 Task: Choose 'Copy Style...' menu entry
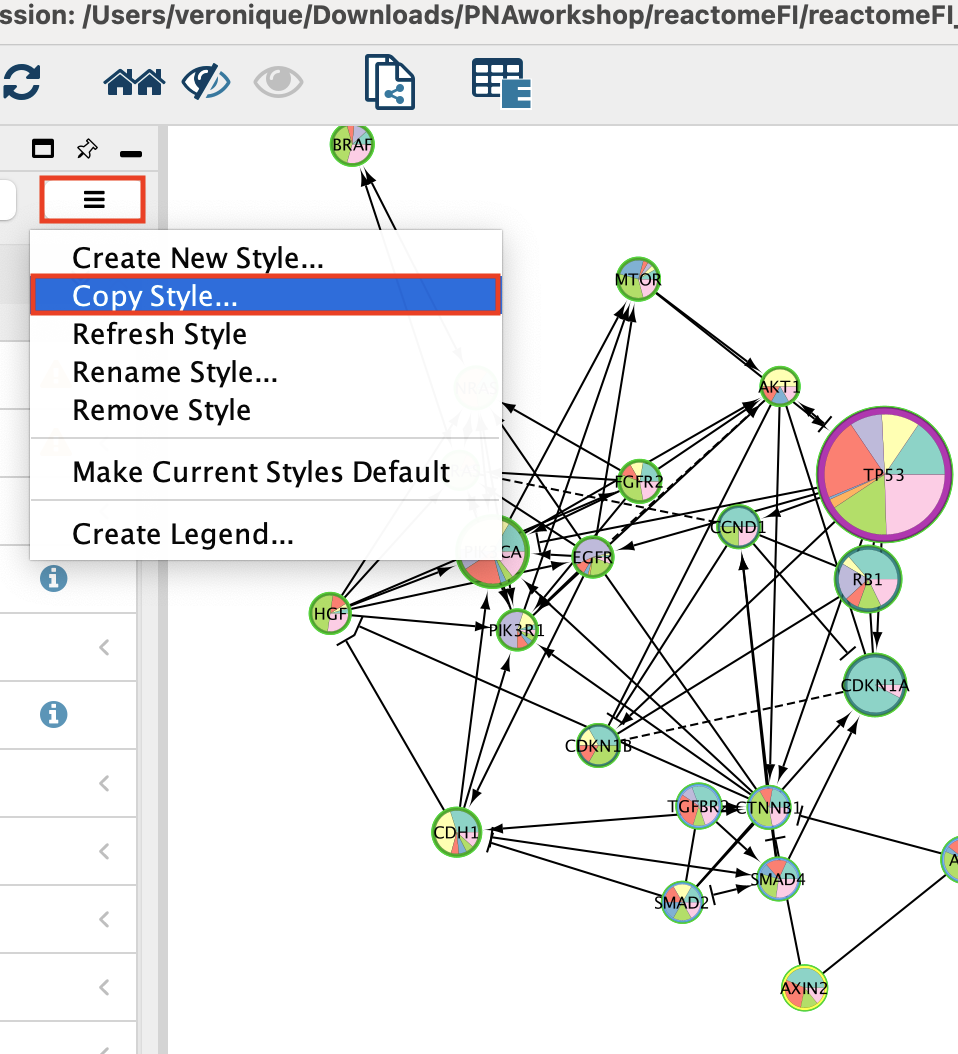(155, 296)
